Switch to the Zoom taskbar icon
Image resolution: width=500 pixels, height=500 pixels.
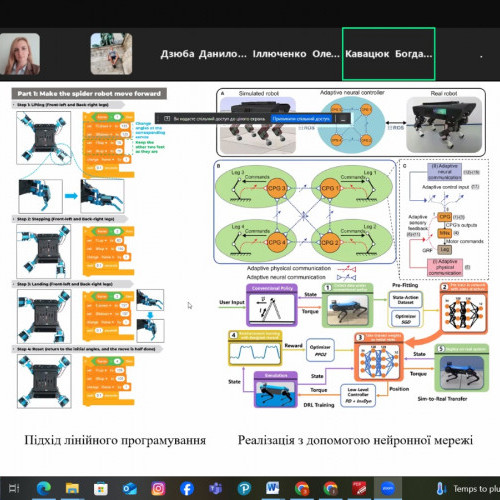(388, 489)
